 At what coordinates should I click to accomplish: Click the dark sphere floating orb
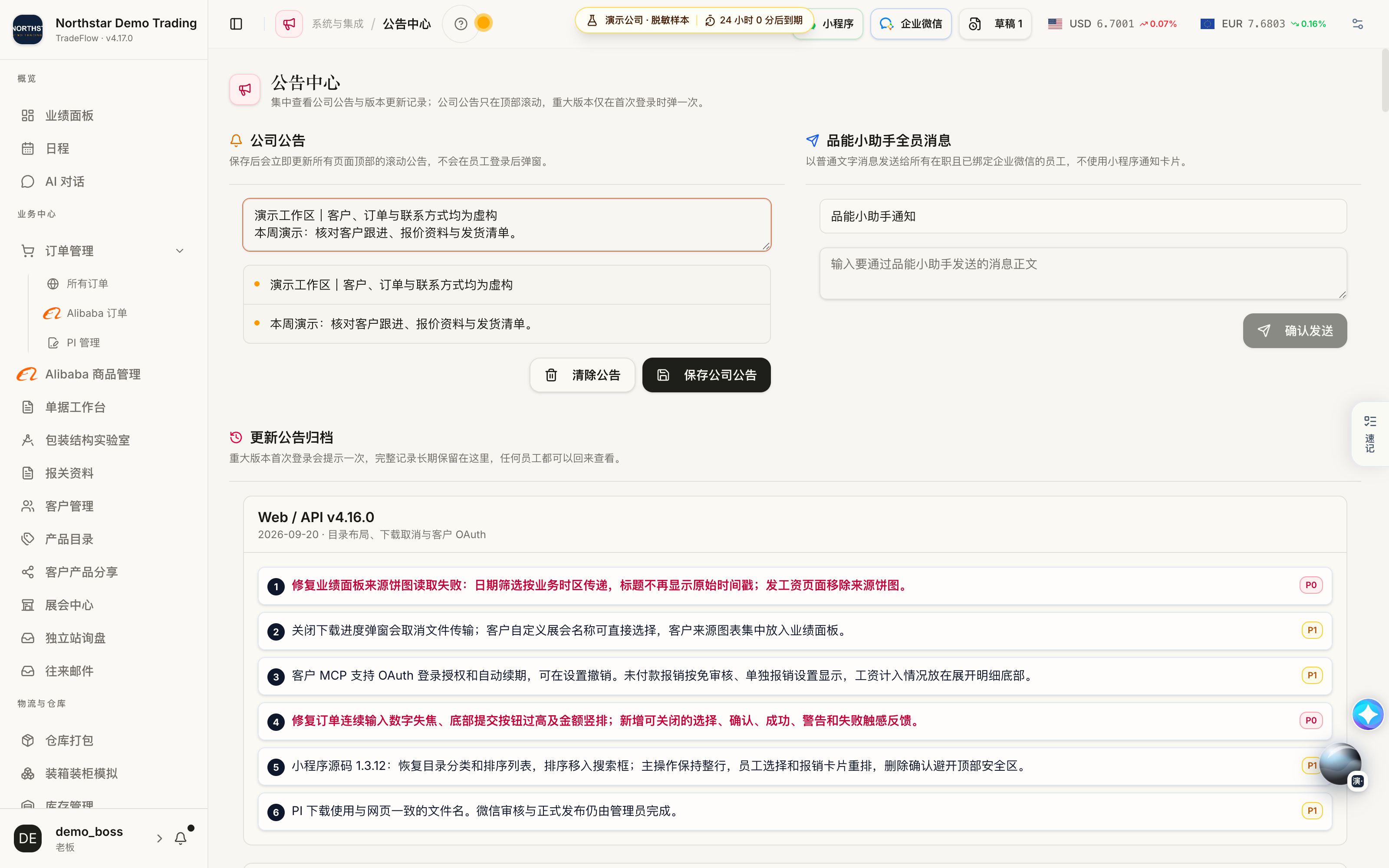pyautogui.click(x=1340, y=763)
